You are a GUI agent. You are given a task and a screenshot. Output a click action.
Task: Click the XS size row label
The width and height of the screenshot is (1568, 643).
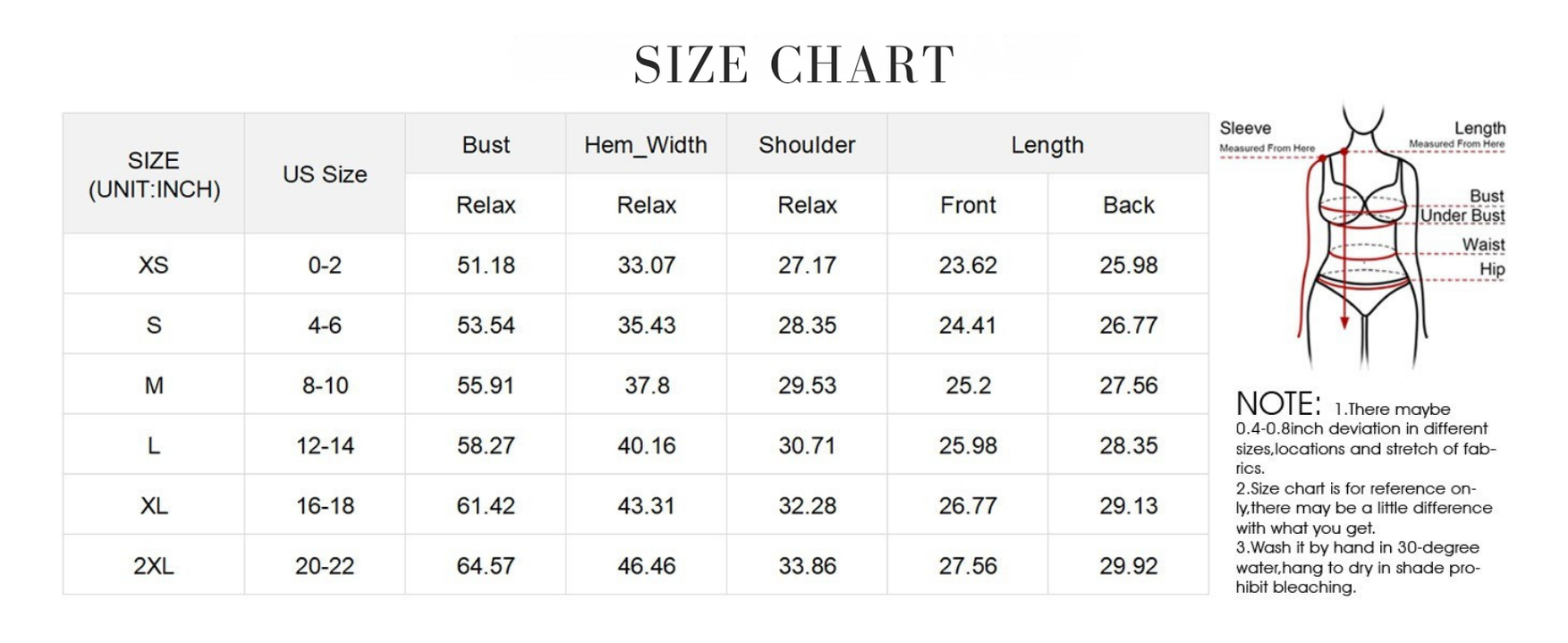coord(154,265)
